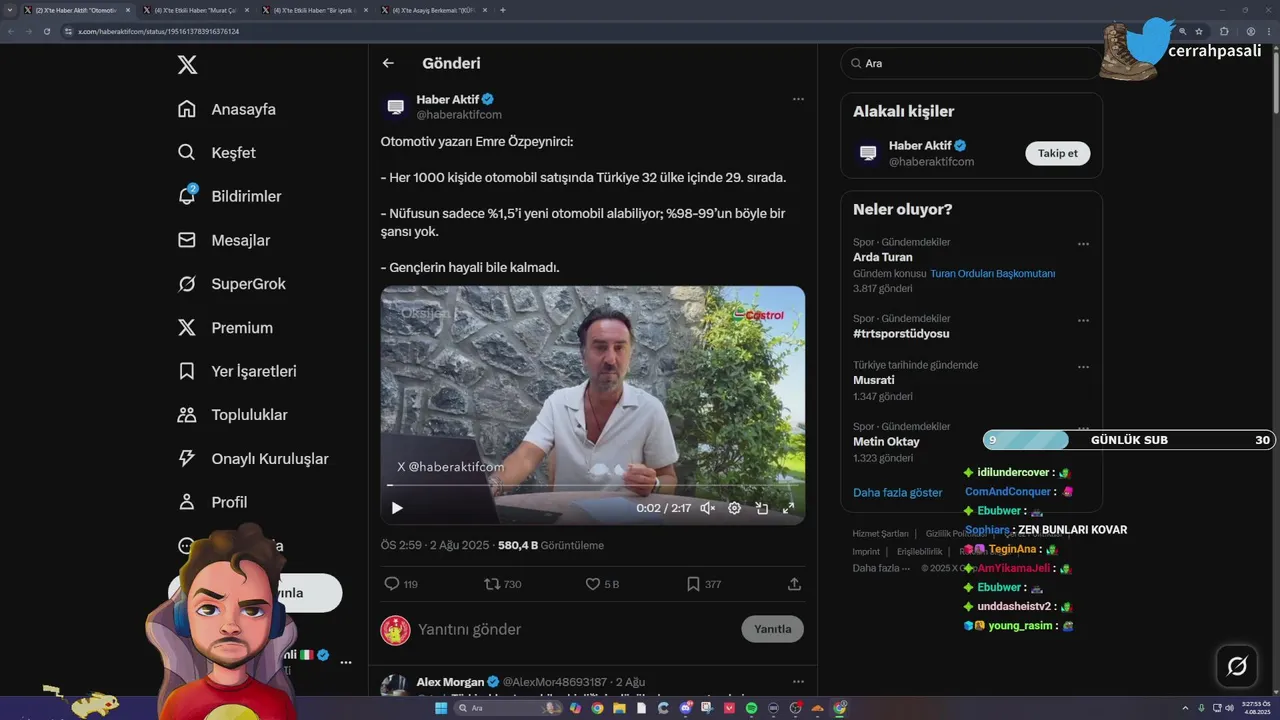
Task: Click the Windows taskbar search box
Action: click(x=510, y=708)
